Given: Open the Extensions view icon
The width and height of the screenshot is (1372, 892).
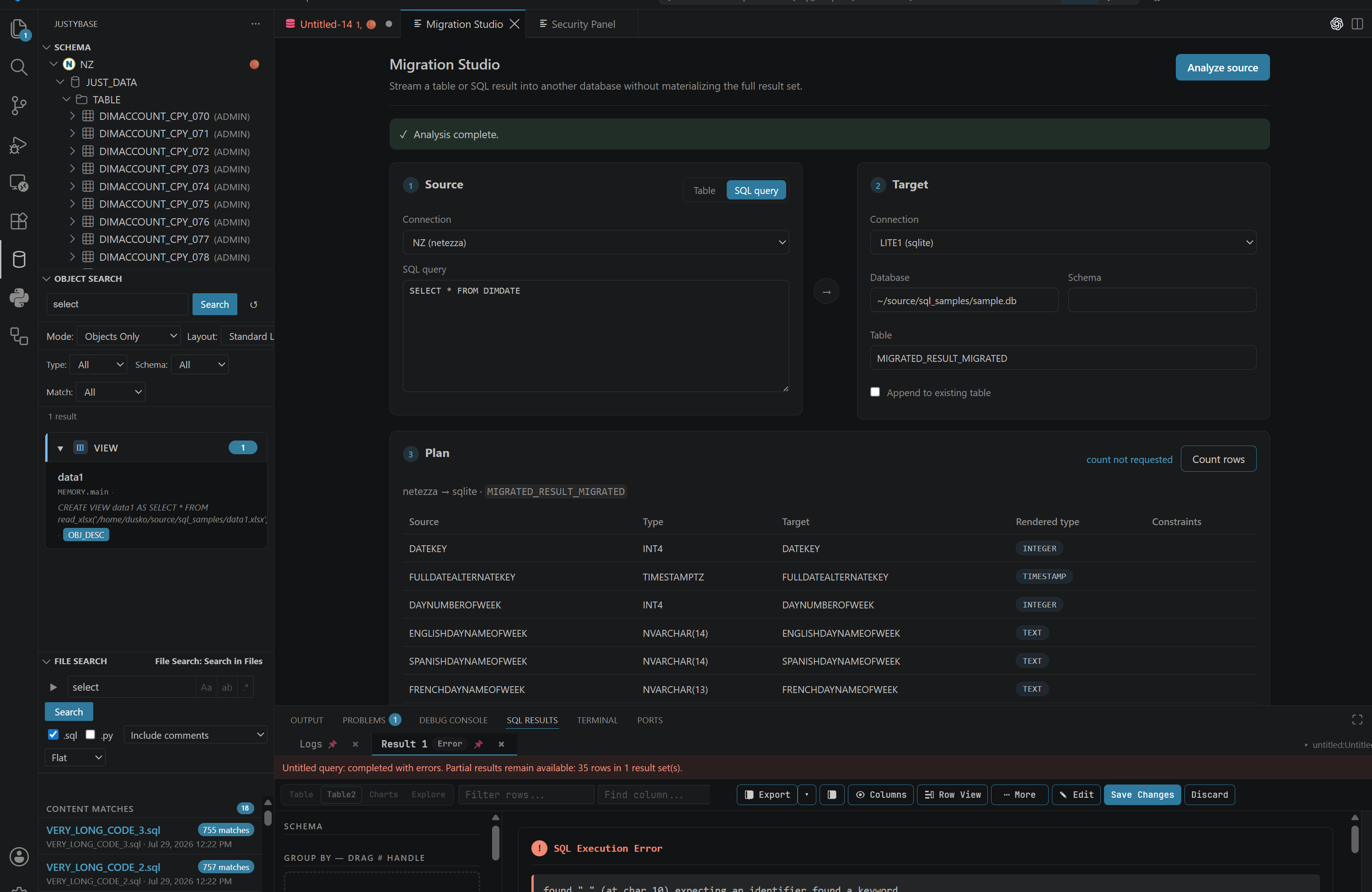Looking at the screenshot, I should tap(18, 221).
